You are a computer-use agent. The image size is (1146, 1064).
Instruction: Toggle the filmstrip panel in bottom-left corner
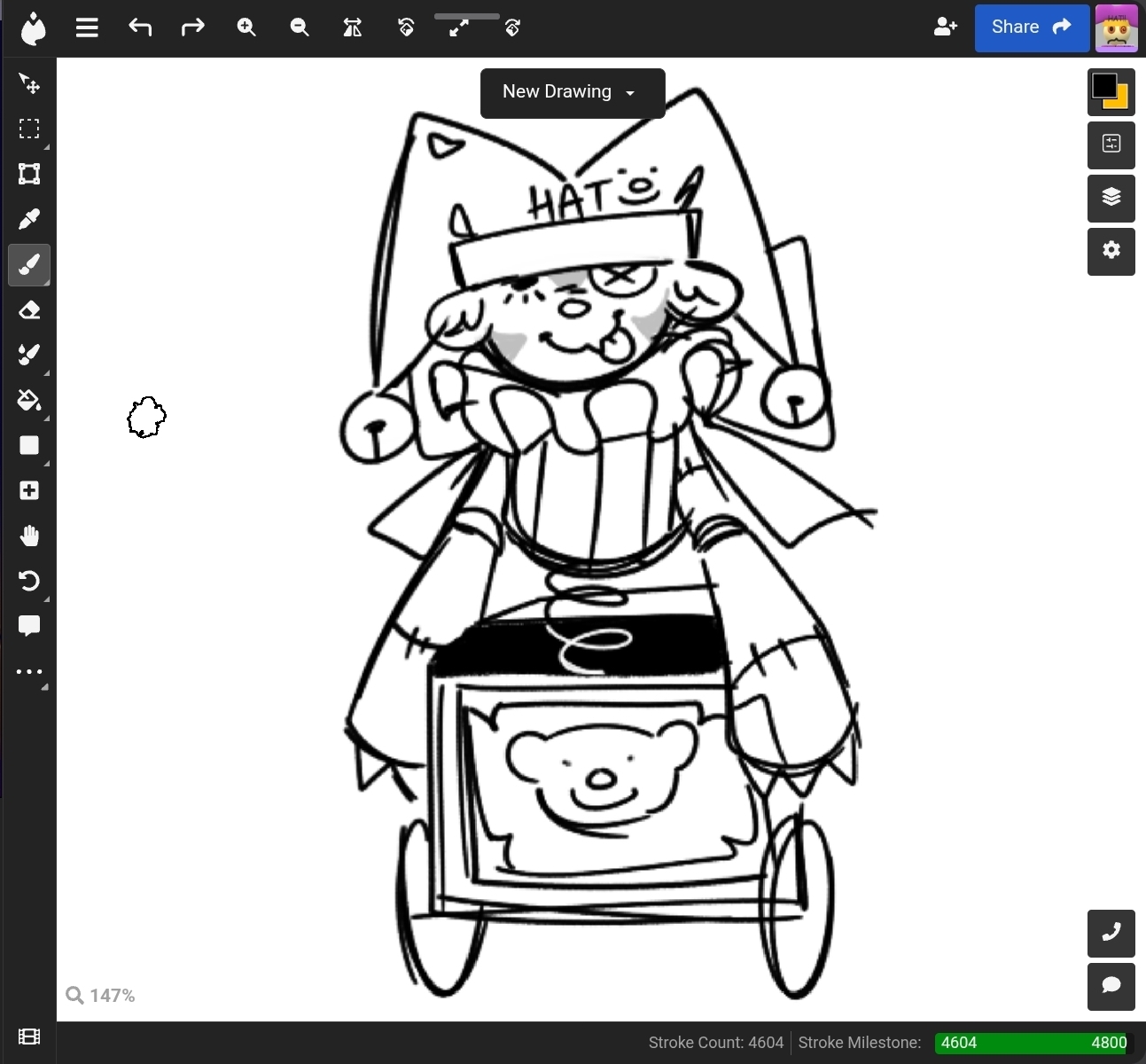(29, 1037)
